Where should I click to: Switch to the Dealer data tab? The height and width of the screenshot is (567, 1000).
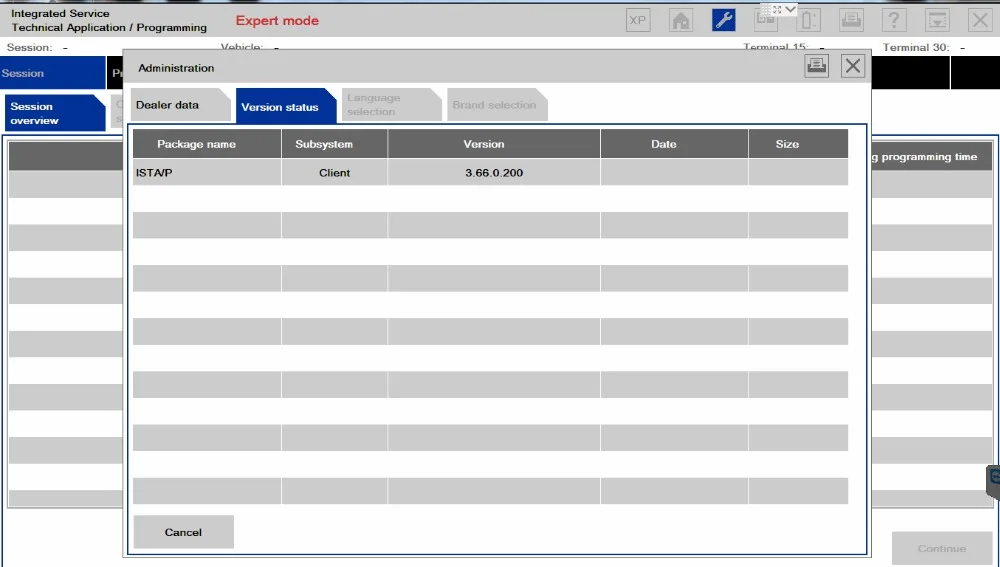[180, 105]
